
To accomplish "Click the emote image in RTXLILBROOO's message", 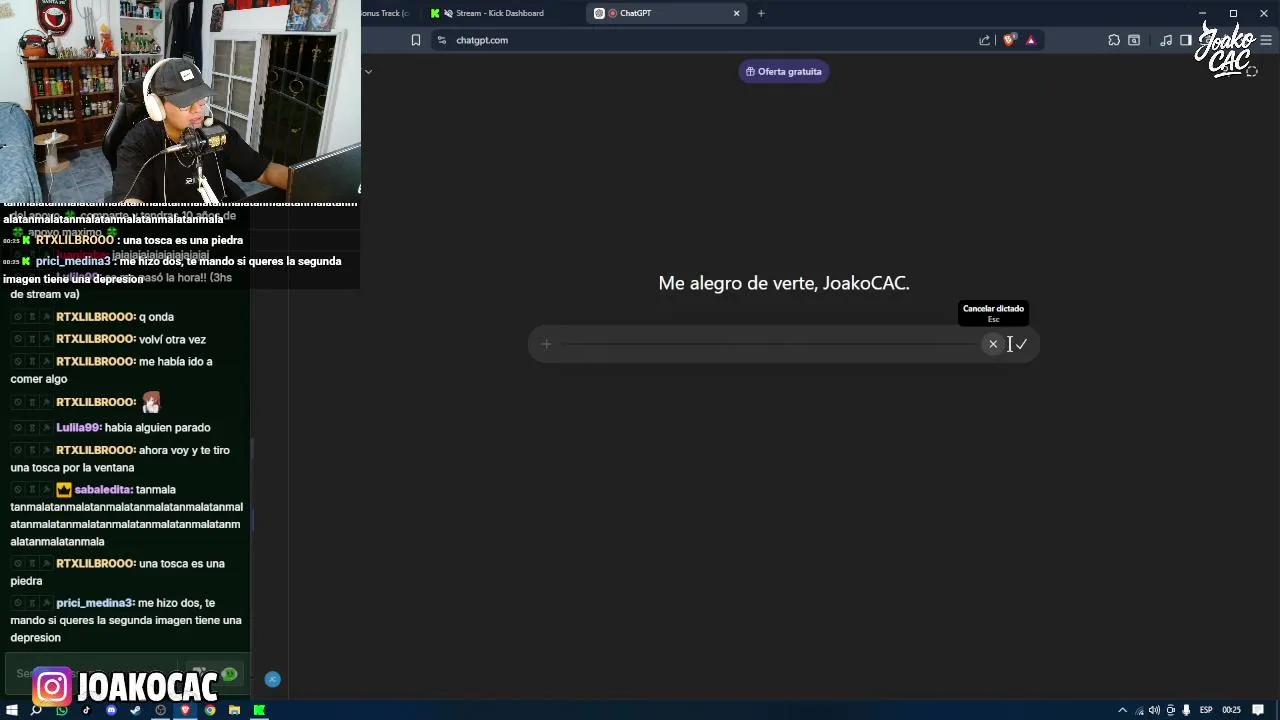I will click(x=150, y=402).
